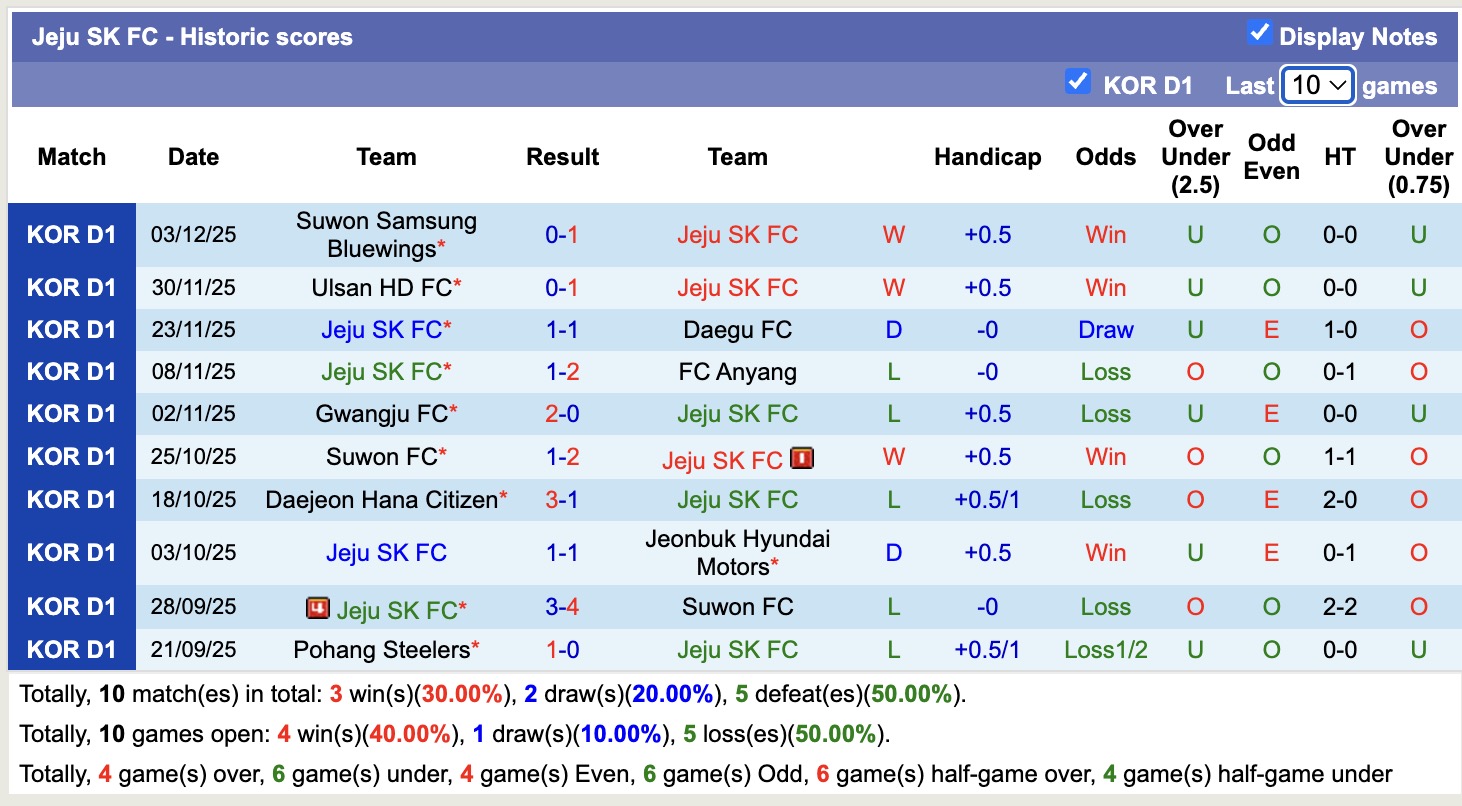Image resolution: width=1462 pixels, height=806 pixels.
Task: Click the 3-4 result score
Action: click(562, 607)
